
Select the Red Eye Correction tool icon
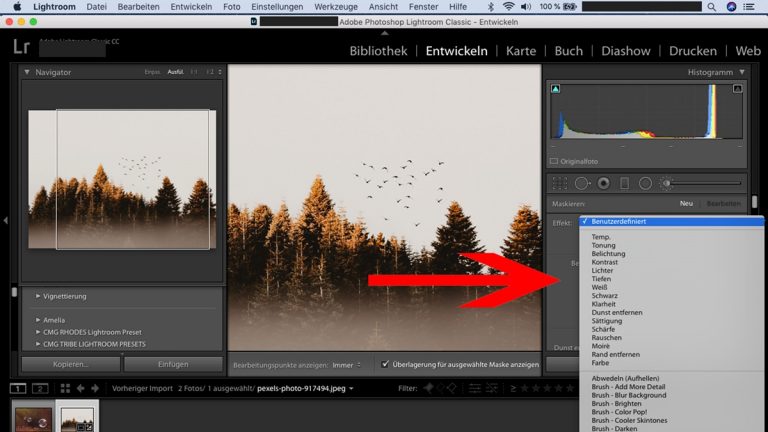[x=603, y=183]
